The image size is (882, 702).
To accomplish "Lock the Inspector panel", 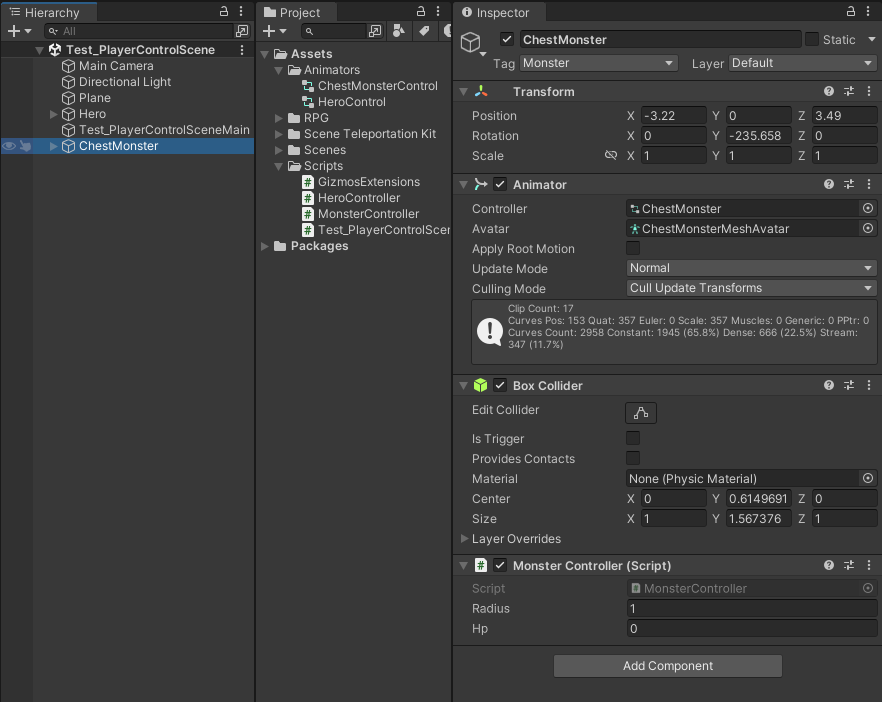I will [851, 11].
